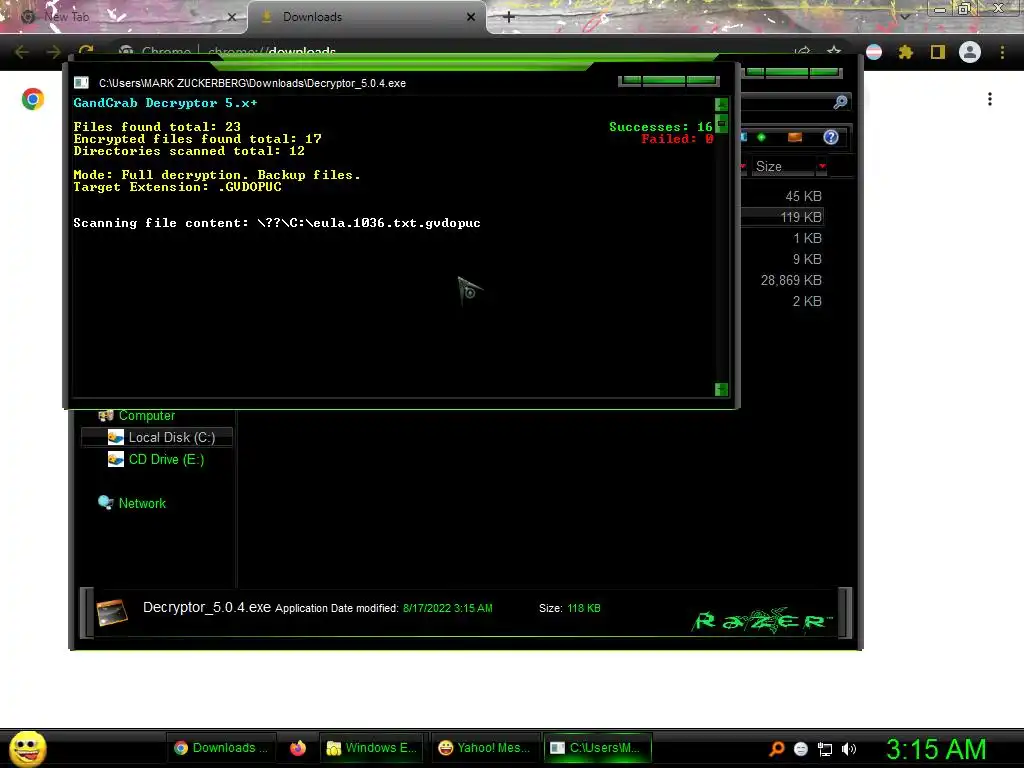This screenshot has width=1024, height=768.
Task: Bookmark this page with the star
Action: pos(834,52)
